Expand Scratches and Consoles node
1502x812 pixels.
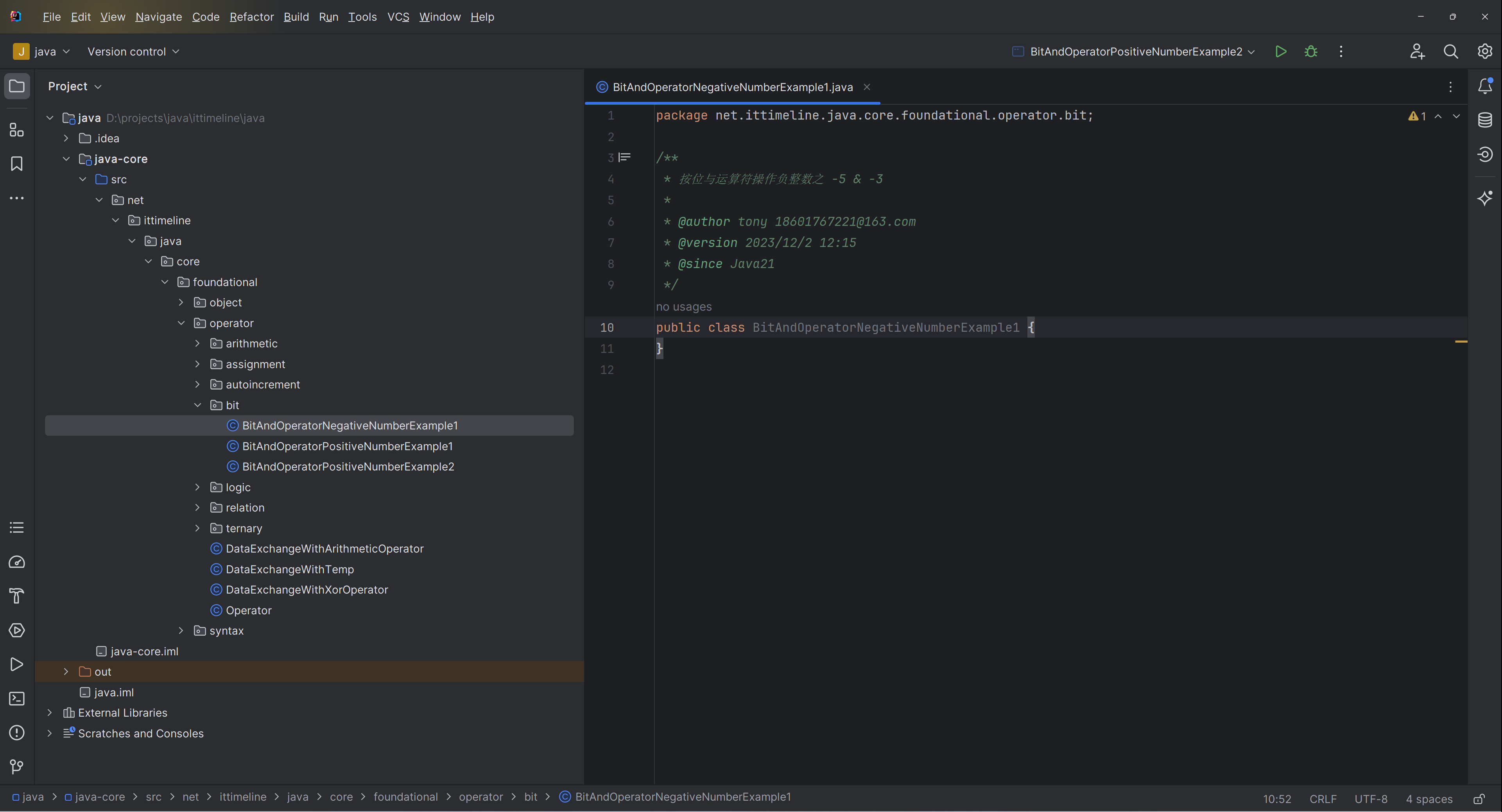(50, 733)
